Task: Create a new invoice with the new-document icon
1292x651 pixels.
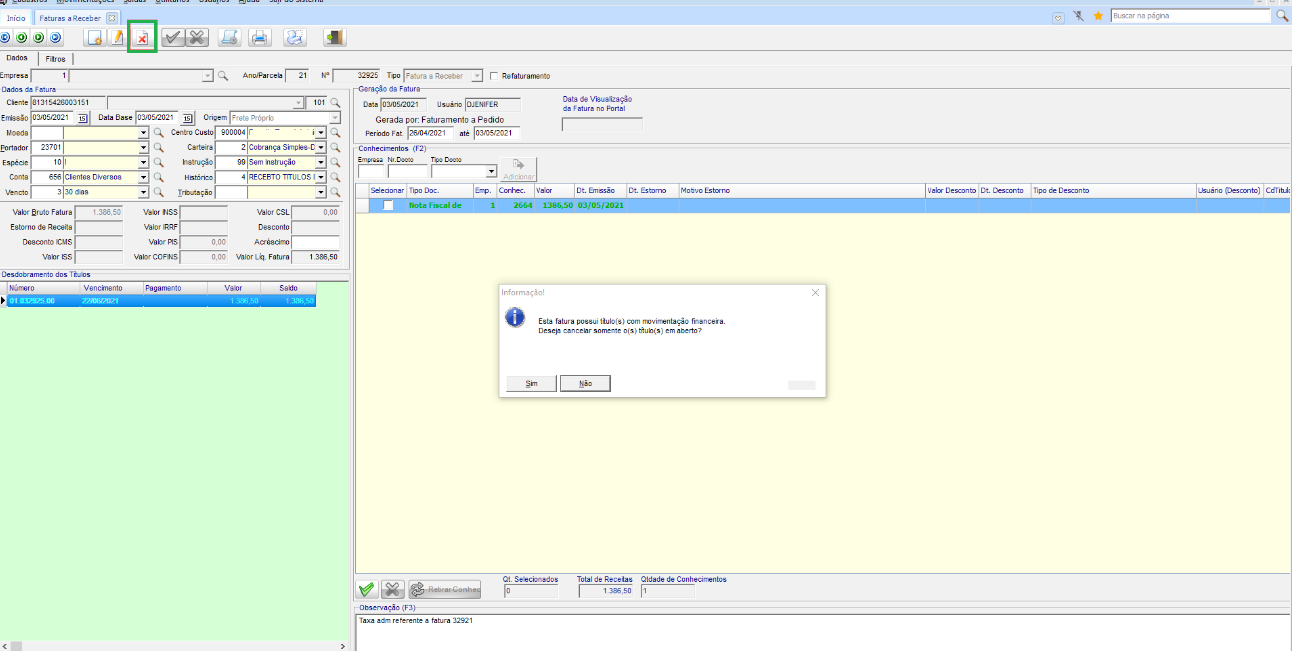Action: click(x=95, y=38)
